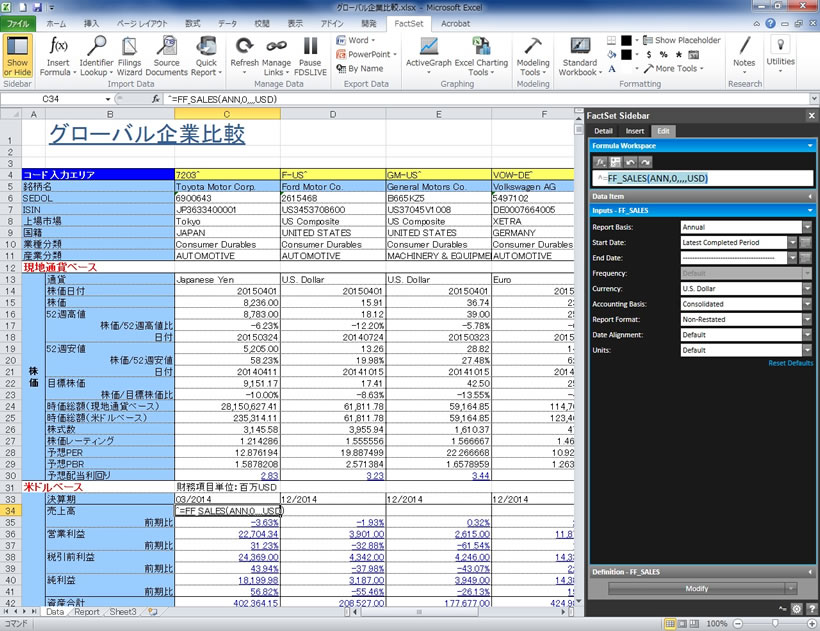Open sidebar settings gear
820x631 pixels.
(x=796, y=609)
